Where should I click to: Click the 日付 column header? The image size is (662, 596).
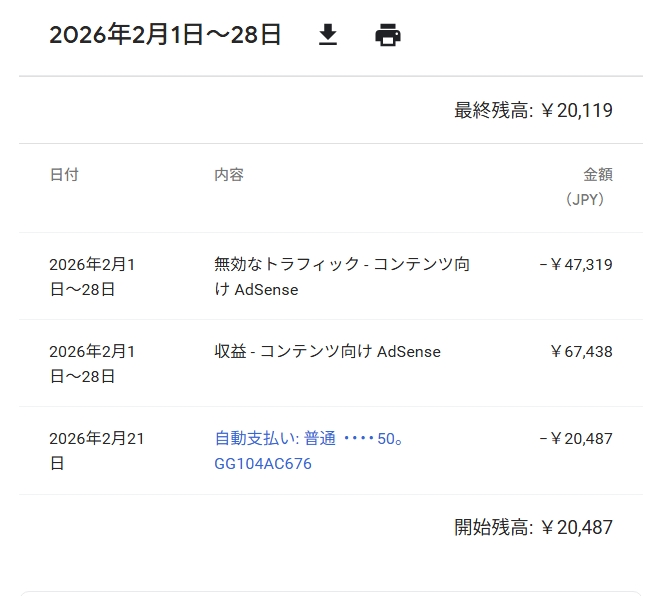pyautogui.click(x=64, y=174)
